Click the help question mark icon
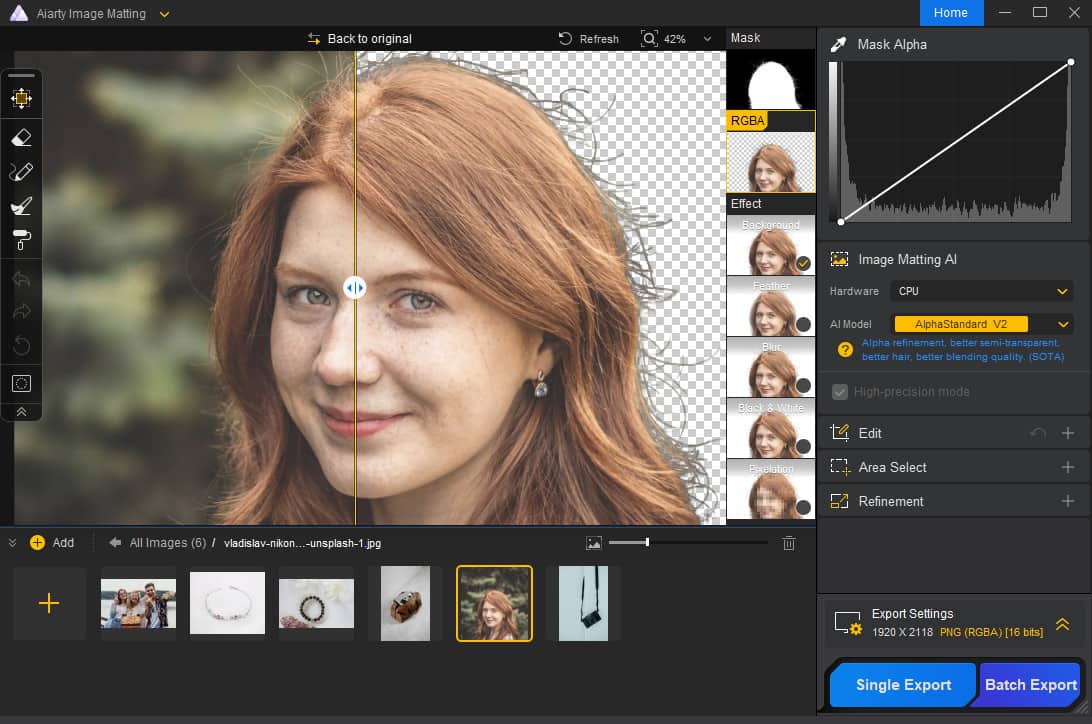Image resolution: width=1092 pixels, height=724 pixels. click(x=845, y=350)
